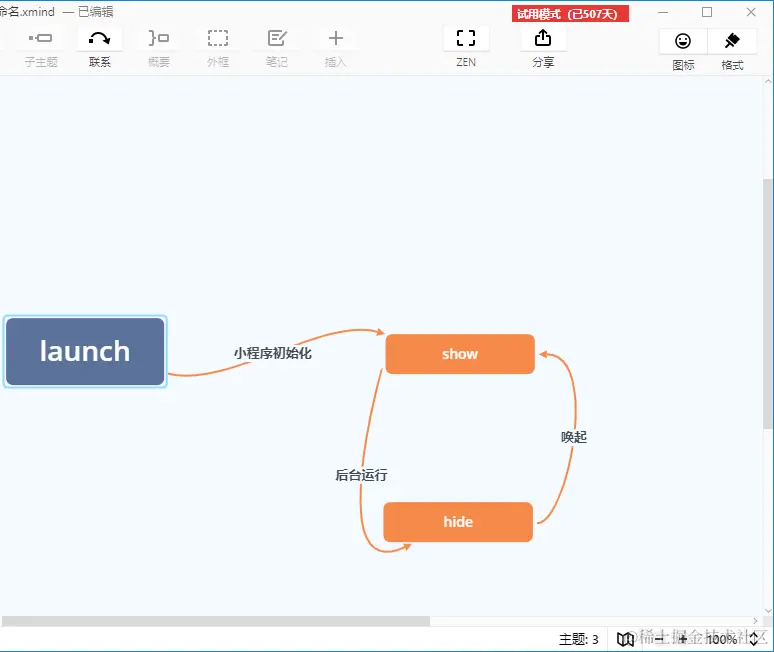The image size is (774, 652).
Task: Select the launch central topic
Action: [85, 351]
